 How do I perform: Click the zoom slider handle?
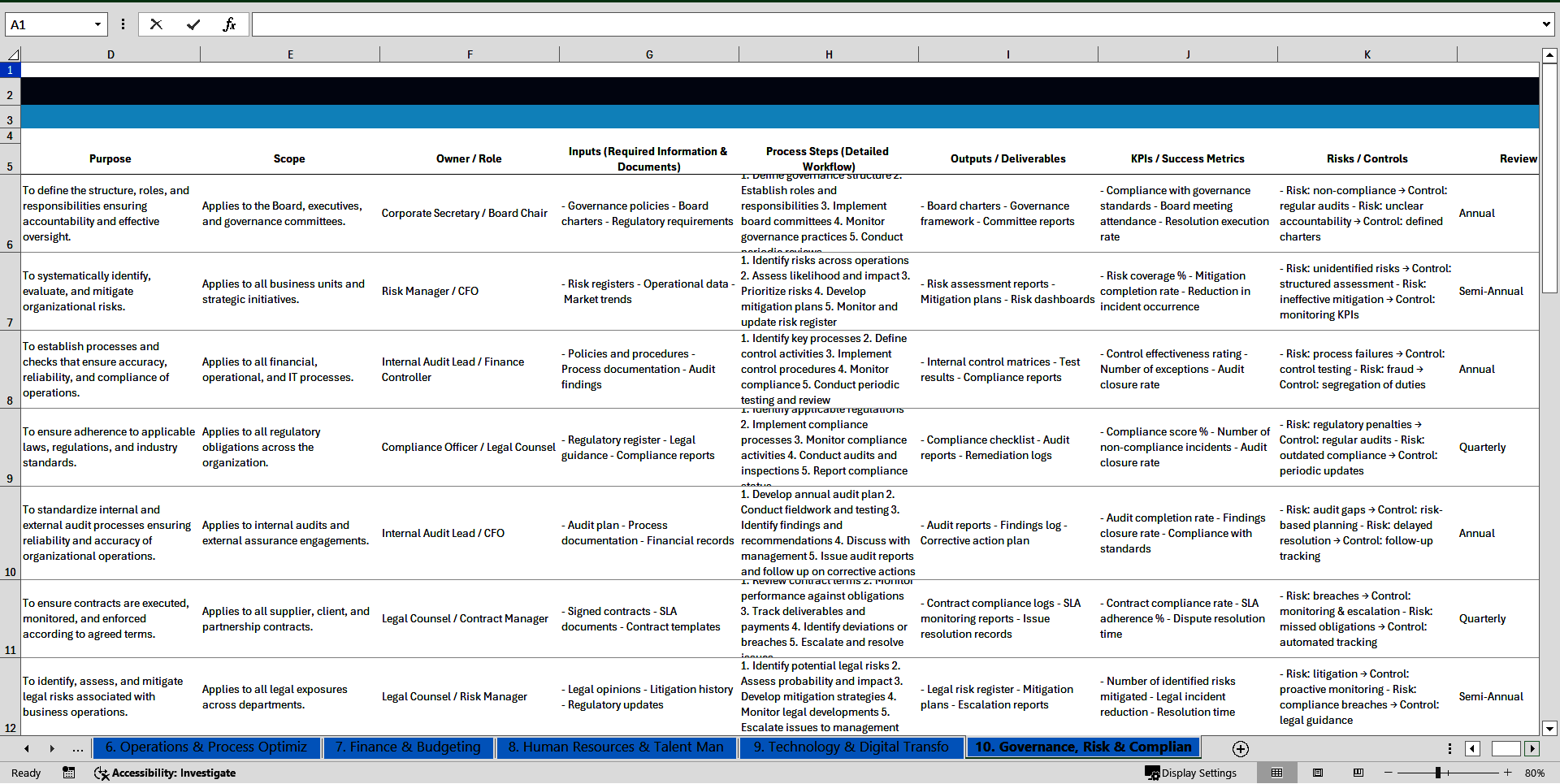point(1438,773)
